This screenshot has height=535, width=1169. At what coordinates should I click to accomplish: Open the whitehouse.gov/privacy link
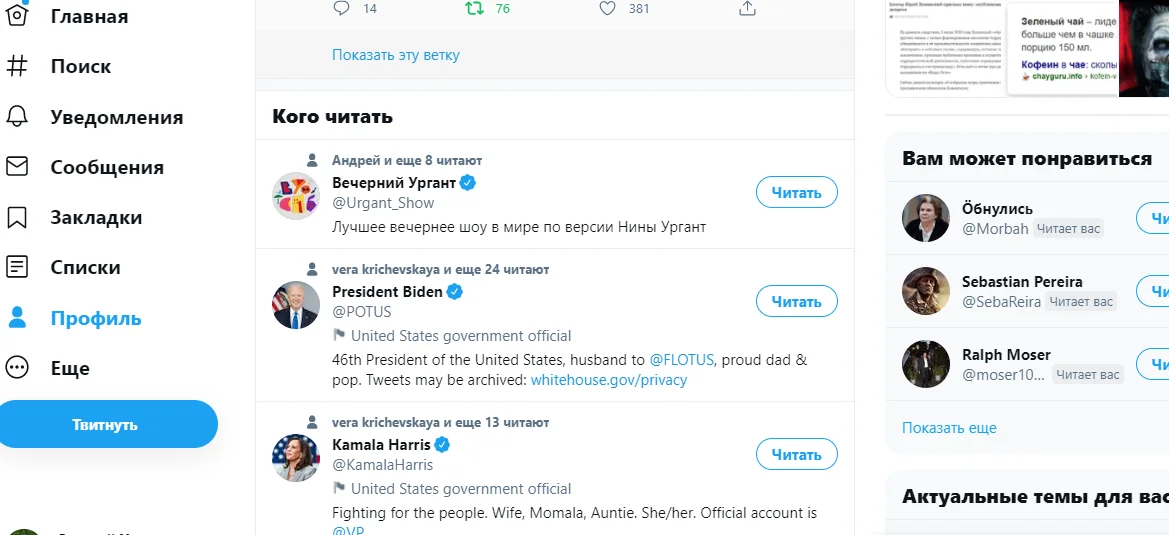608,380
